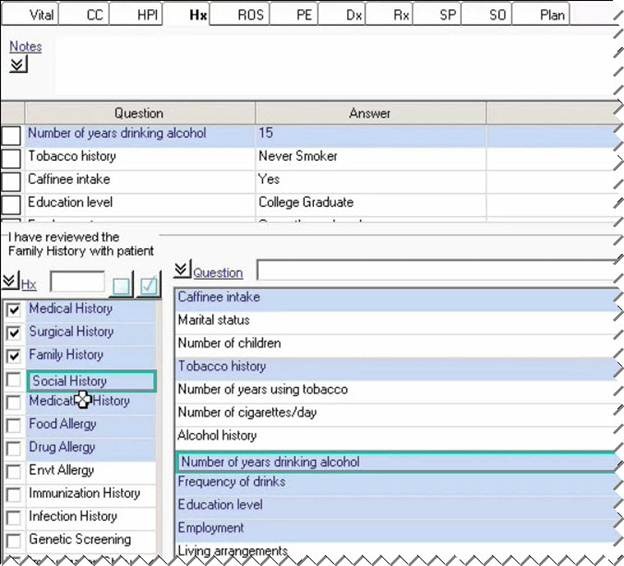Viewport: 624px width, 566px height.
Task: Click the Hx link label
Action: [x=28, y=286]
